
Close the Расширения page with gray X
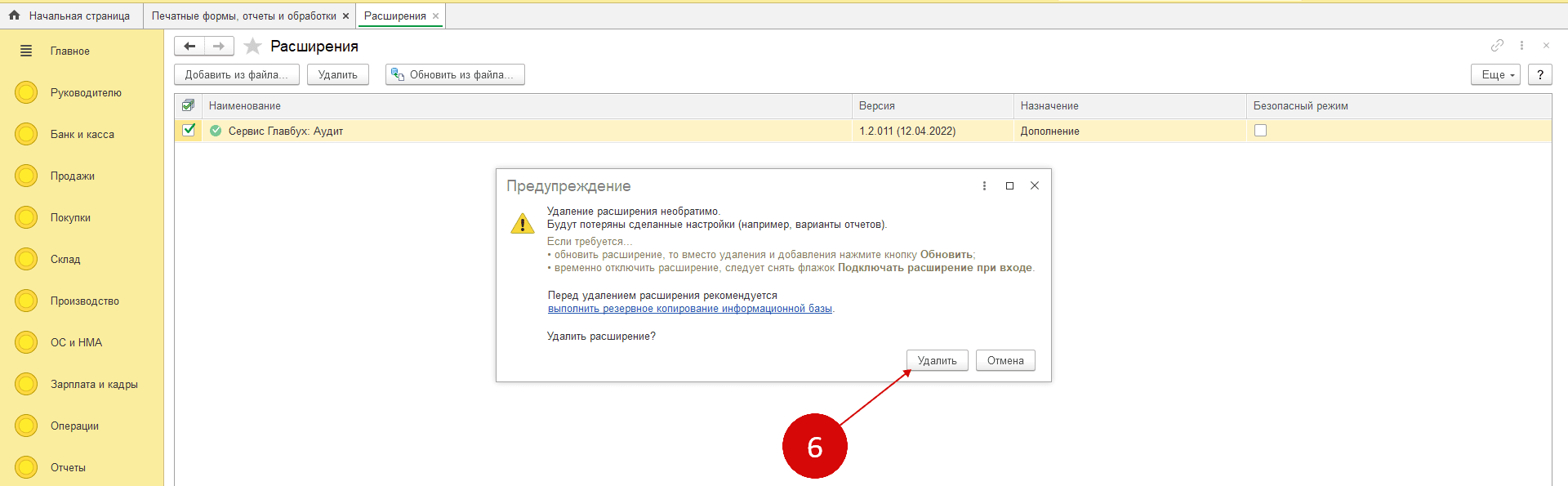click(x=1546, y=46)
